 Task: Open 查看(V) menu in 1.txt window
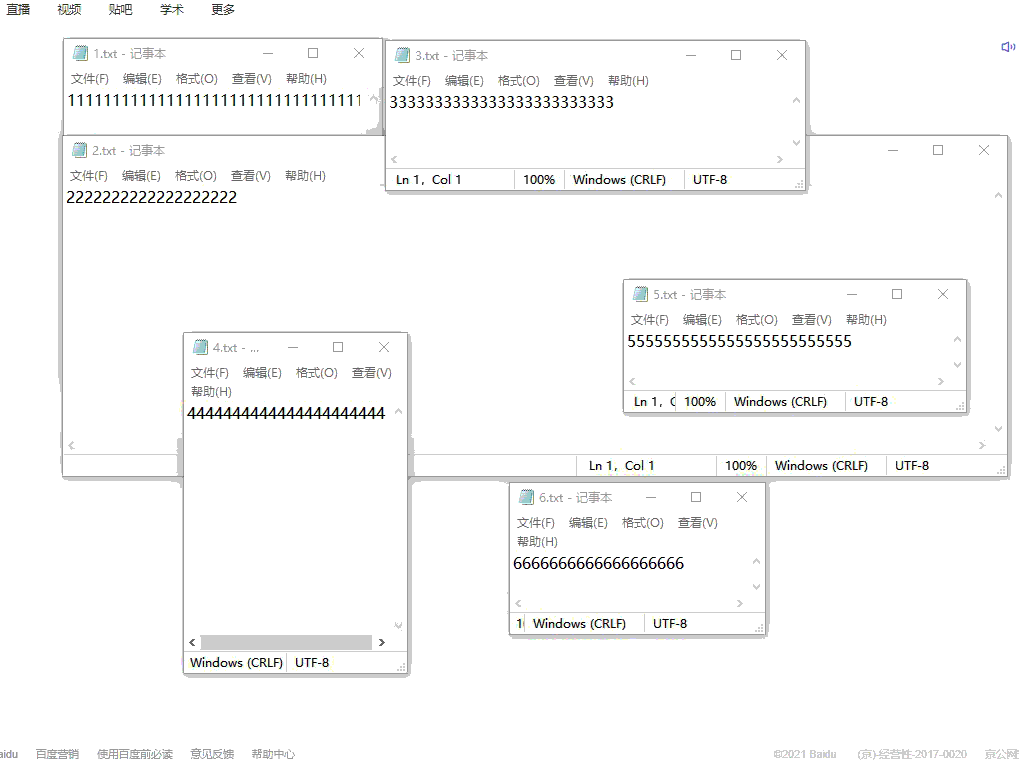252,79
